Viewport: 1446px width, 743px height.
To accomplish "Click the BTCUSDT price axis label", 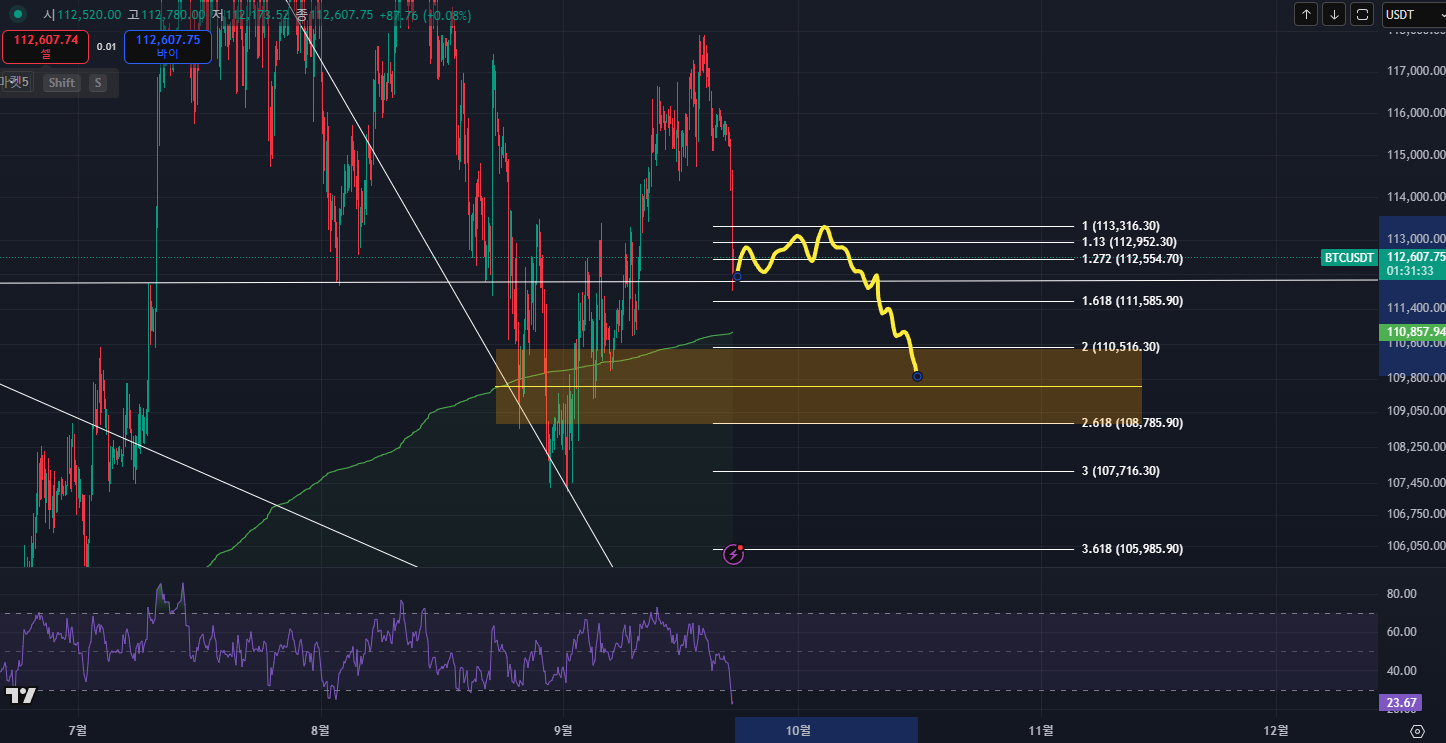I will coord(1349,257).
